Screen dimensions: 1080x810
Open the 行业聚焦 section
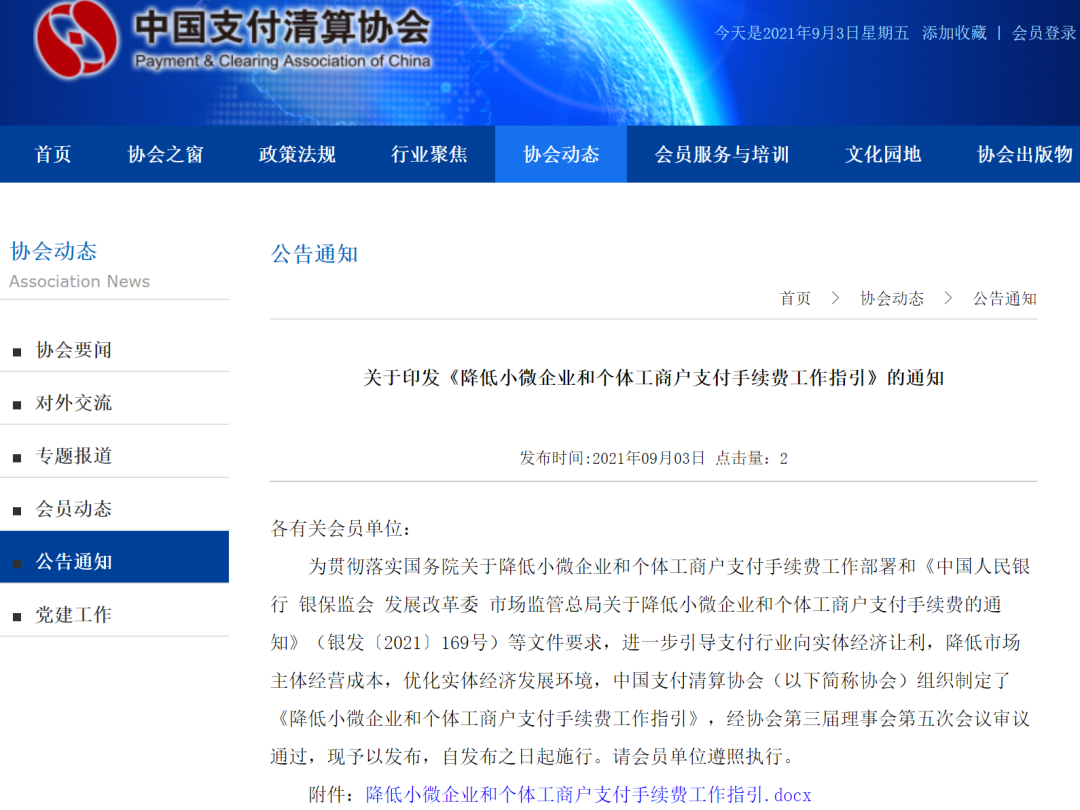[430, 154]
